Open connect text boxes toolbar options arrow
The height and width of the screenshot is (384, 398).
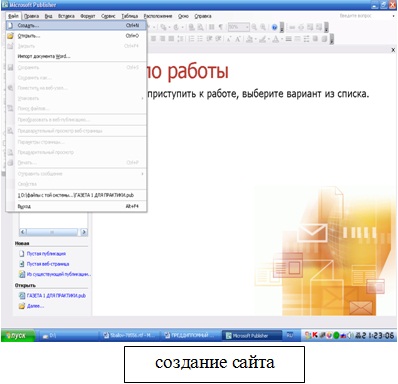click(326, 28)
